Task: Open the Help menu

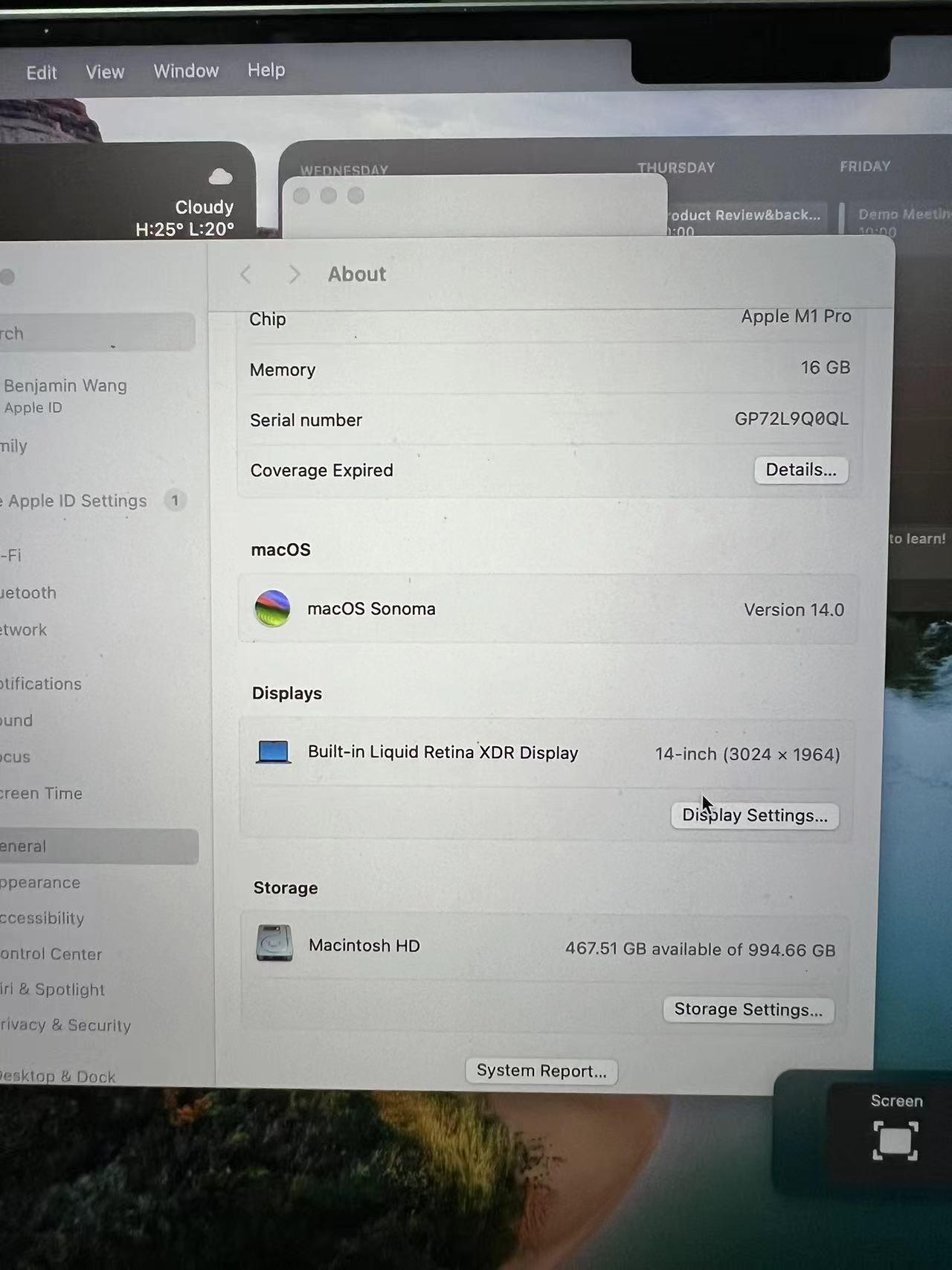Action: tap(266, 70)
